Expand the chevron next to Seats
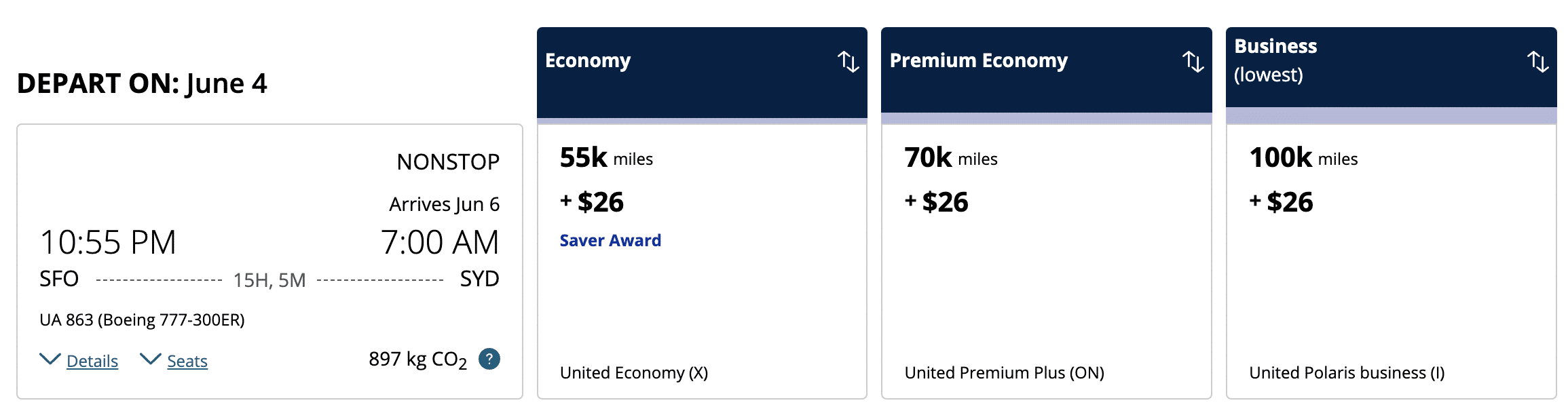This screenshot has height=407, width=1568. click(x=150, y=360)
